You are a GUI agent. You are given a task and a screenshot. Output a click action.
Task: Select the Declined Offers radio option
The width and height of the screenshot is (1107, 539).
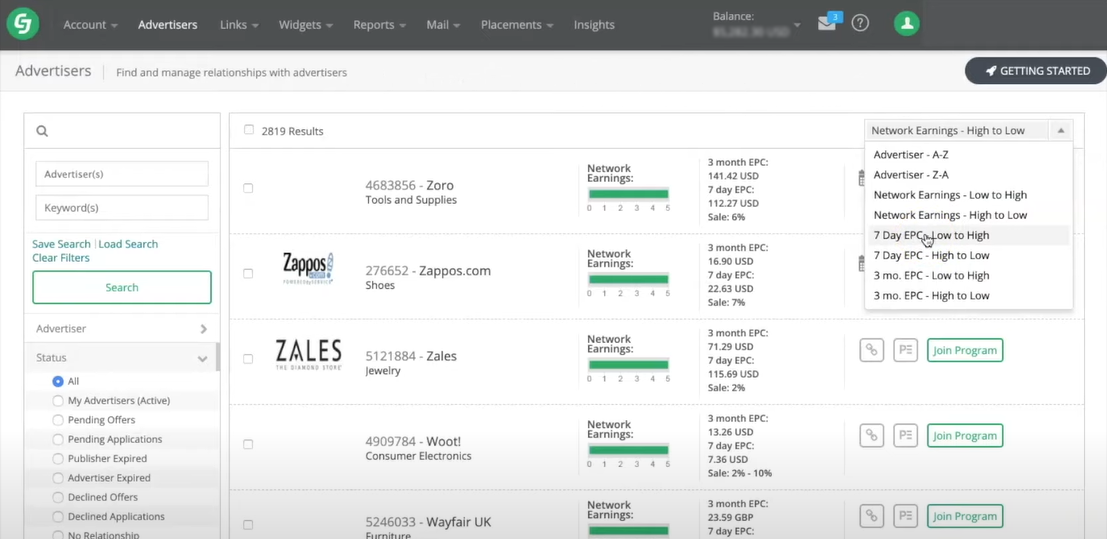point(58,497)
